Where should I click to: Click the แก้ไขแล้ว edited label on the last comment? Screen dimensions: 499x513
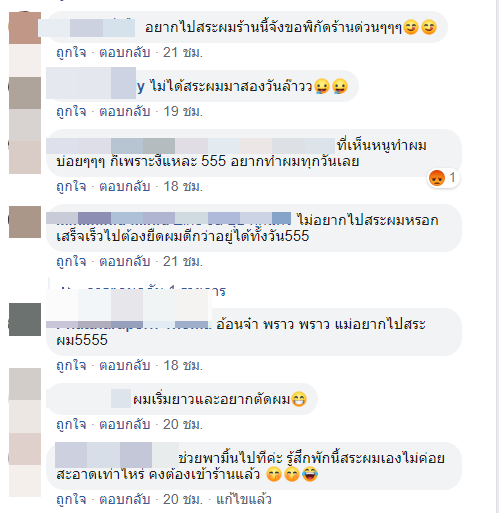[244, 499]
